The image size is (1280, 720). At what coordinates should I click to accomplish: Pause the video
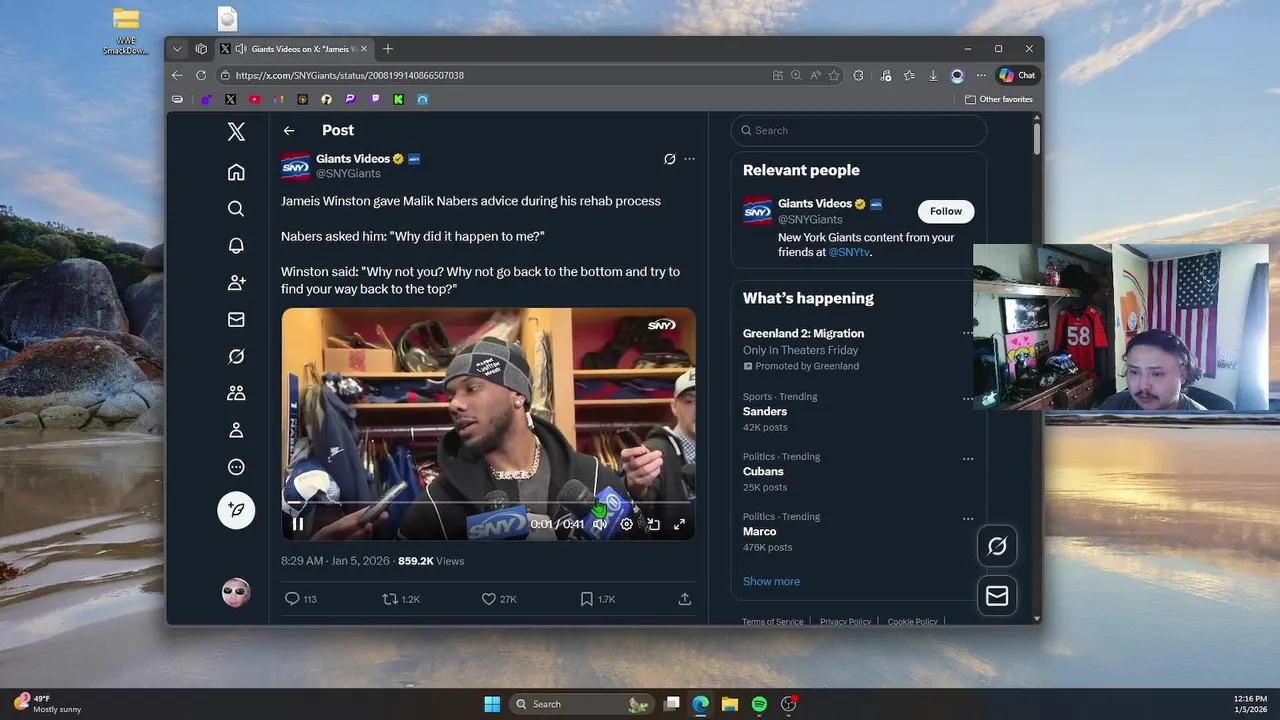pos(298,524)
